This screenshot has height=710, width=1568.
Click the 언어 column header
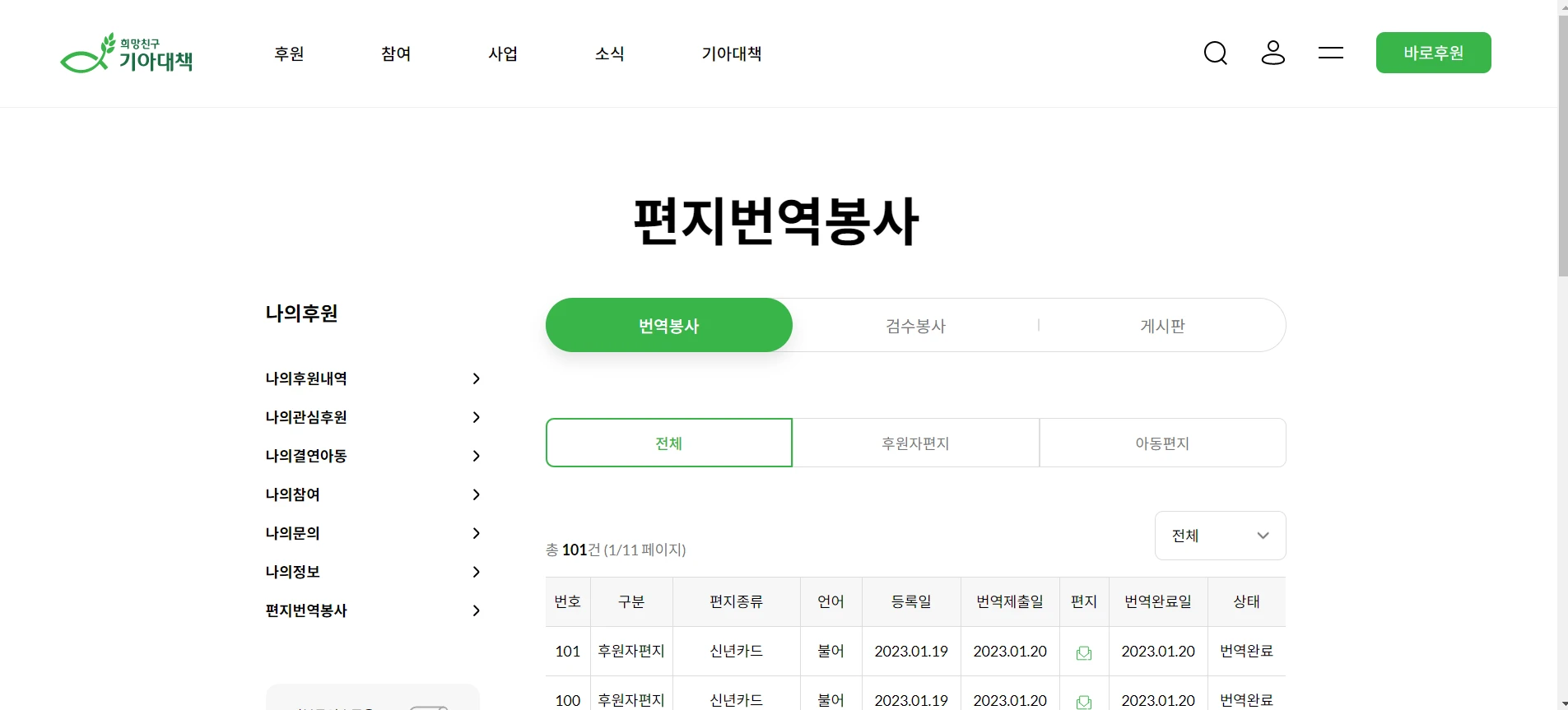[x=831, y=601]
